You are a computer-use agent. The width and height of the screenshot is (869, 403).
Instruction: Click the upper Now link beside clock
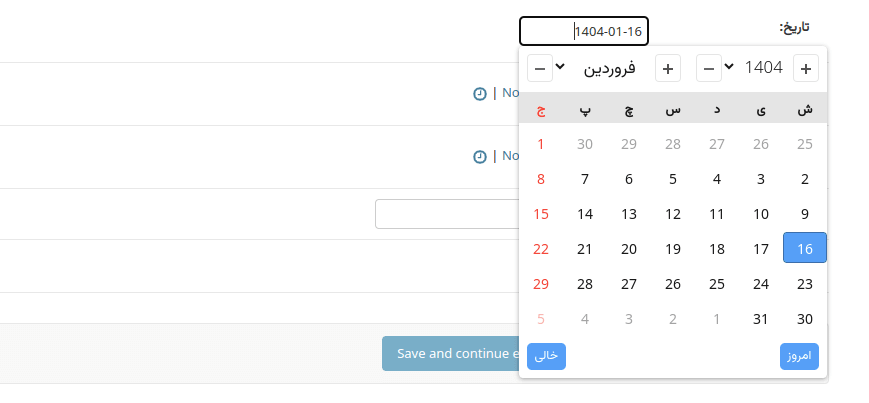pyautogui.click(x=510, y=93)
